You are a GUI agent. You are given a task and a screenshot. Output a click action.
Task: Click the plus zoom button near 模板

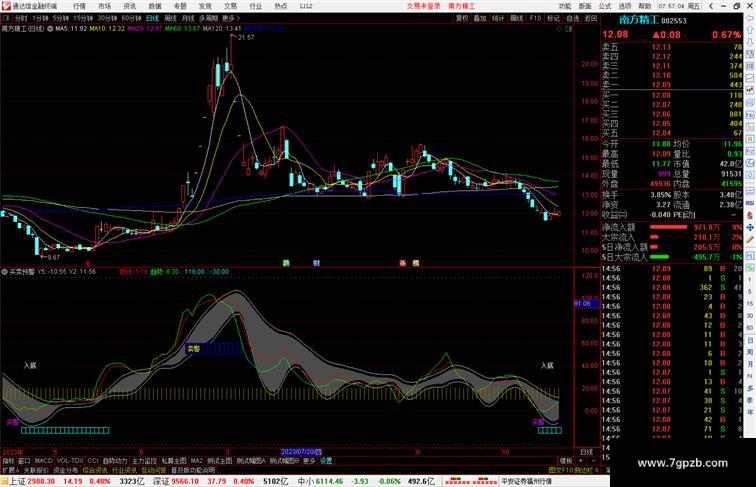point(580,461)
